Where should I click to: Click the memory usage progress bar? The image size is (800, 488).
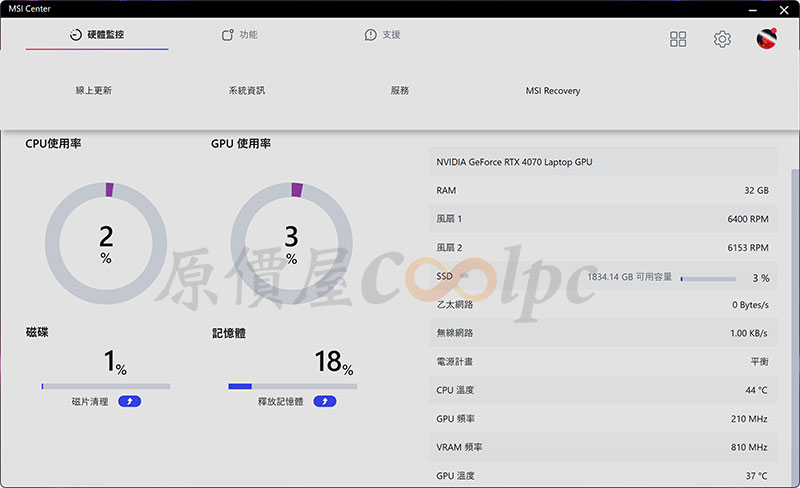[x=292, y=386]
